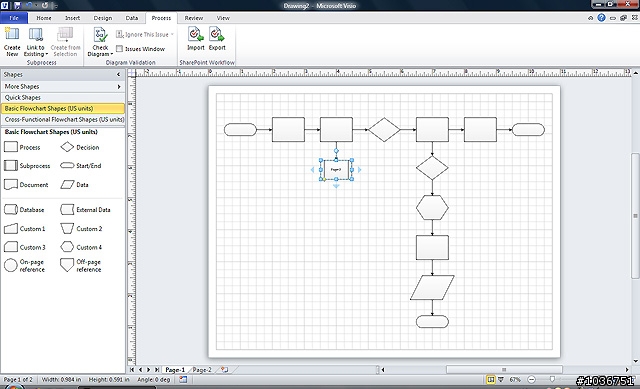Select the Database shape in stencil
This screenshot has height=389, width=640.
[24, 210]
